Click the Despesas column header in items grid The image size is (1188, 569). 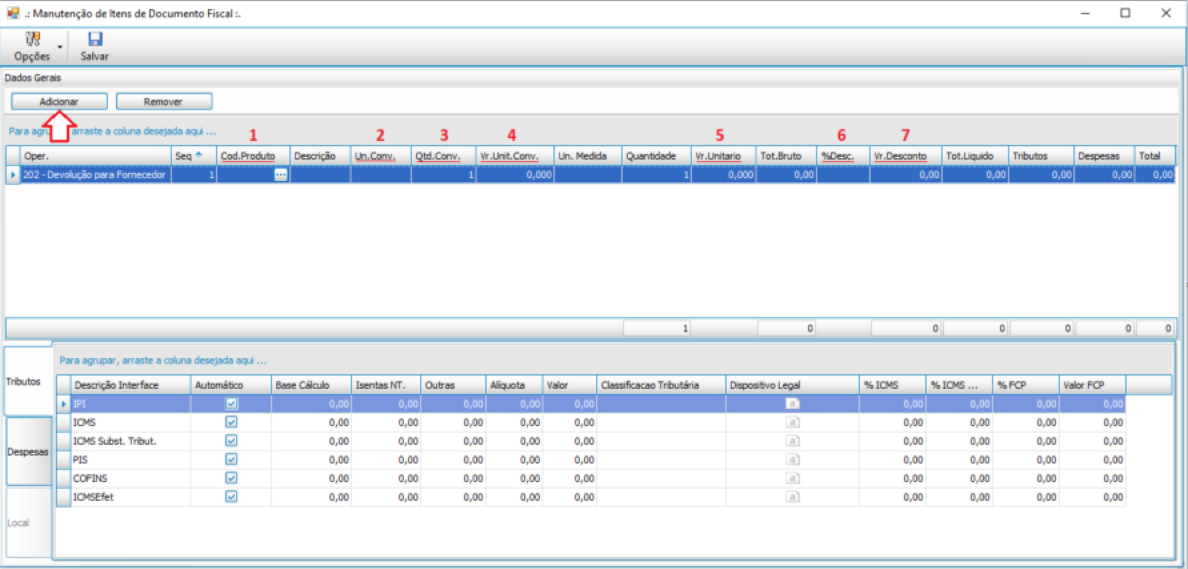coord(1104,155)
